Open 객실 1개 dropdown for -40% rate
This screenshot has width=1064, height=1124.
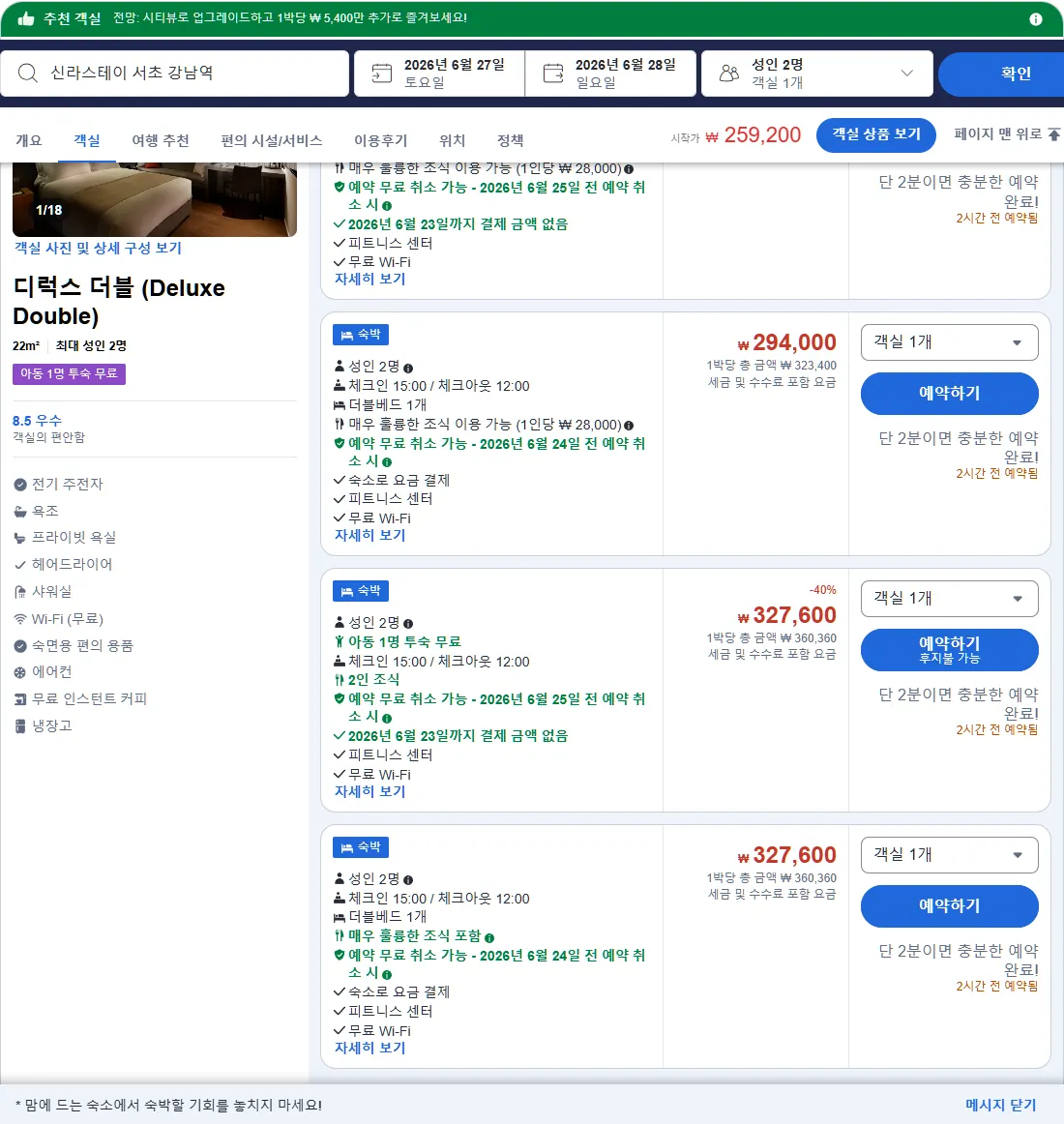tap(949, 599)
